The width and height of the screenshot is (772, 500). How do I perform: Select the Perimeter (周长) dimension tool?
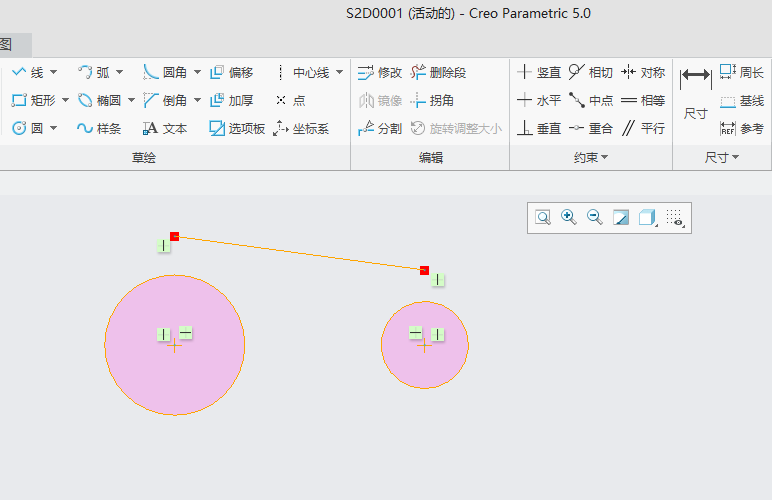741,73
